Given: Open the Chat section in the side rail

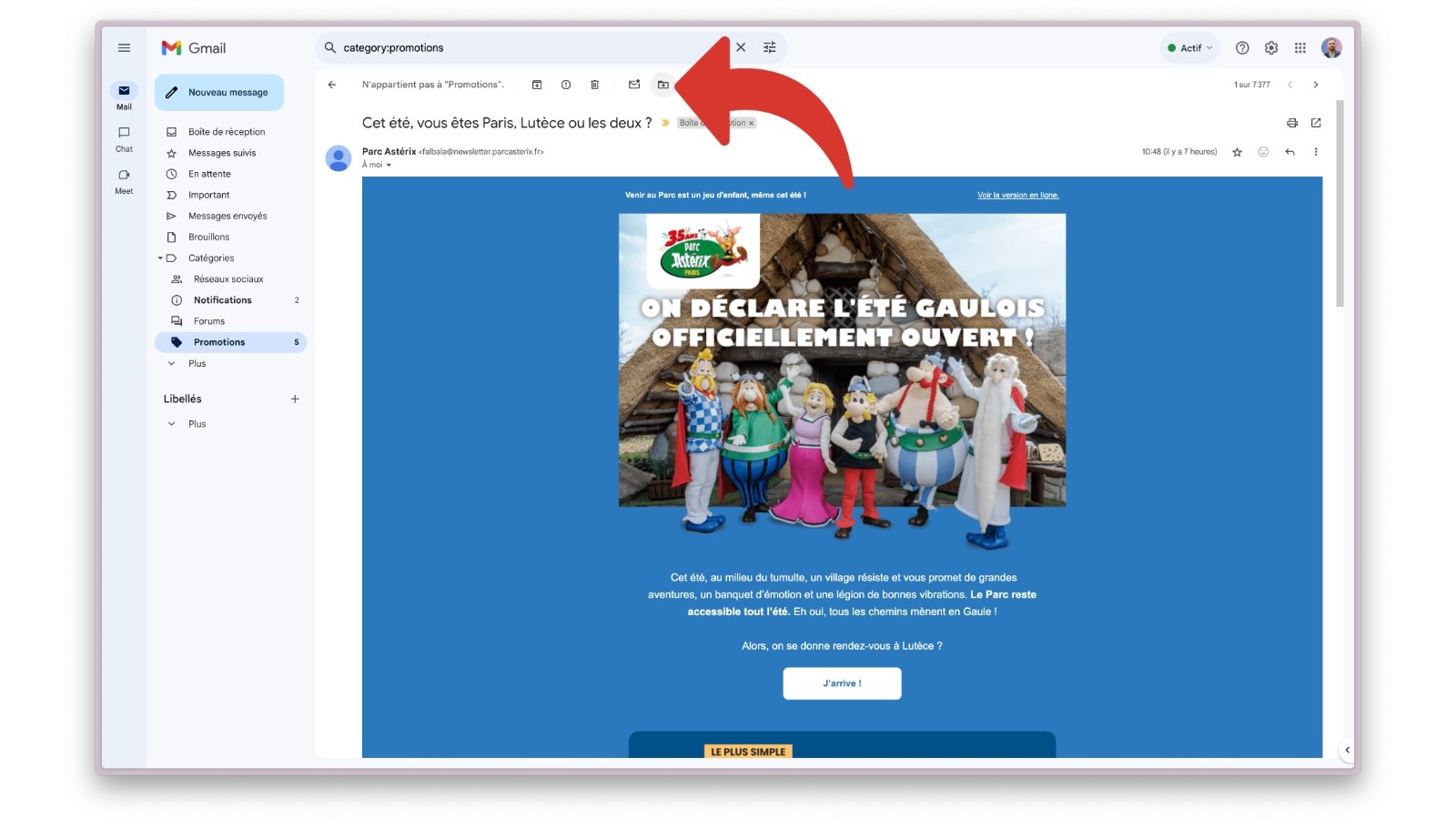Looking at the screenshot, I should pyautogui.click(x=124, y=138).
